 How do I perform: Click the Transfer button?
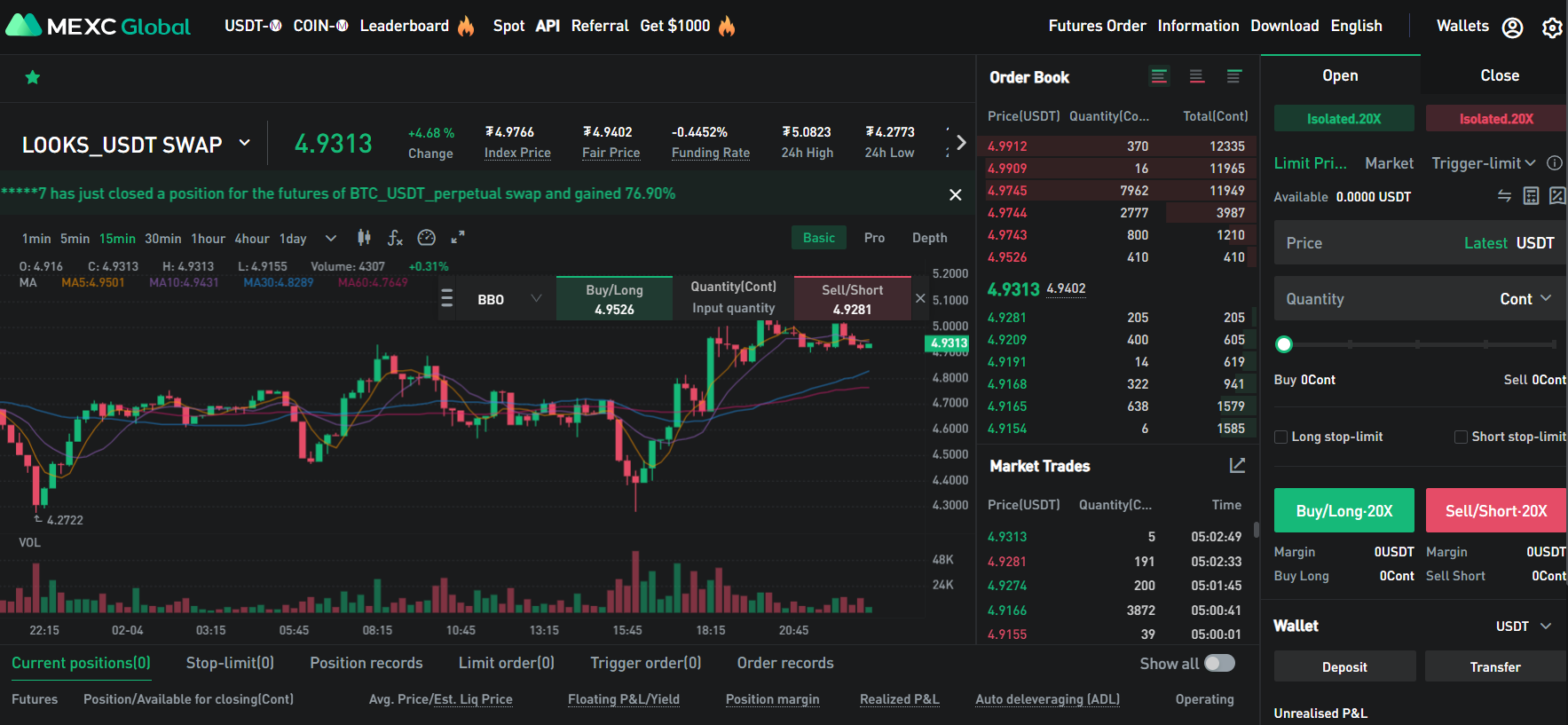1495,666
